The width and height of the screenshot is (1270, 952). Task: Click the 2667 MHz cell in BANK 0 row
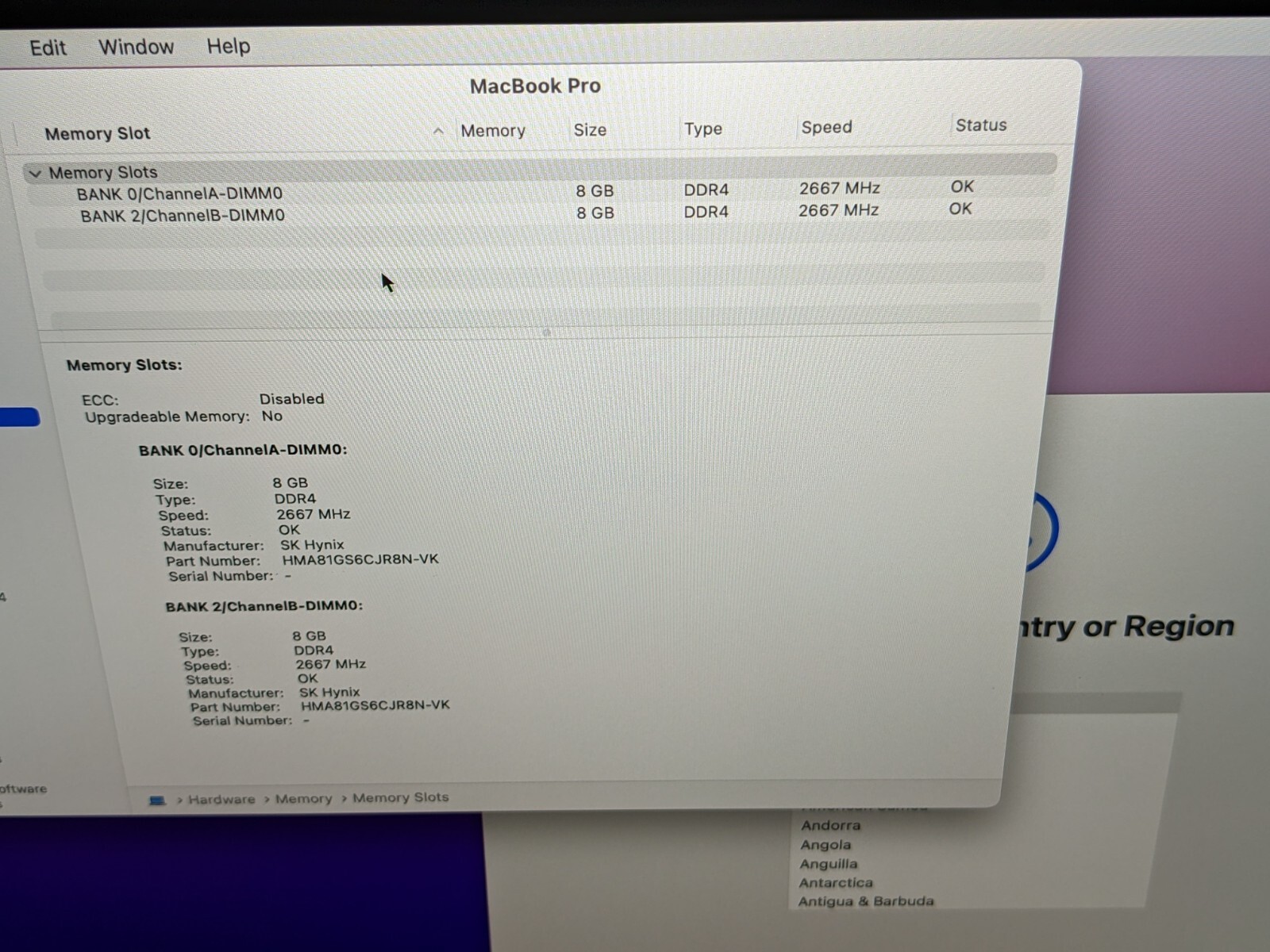click(840, 188)
